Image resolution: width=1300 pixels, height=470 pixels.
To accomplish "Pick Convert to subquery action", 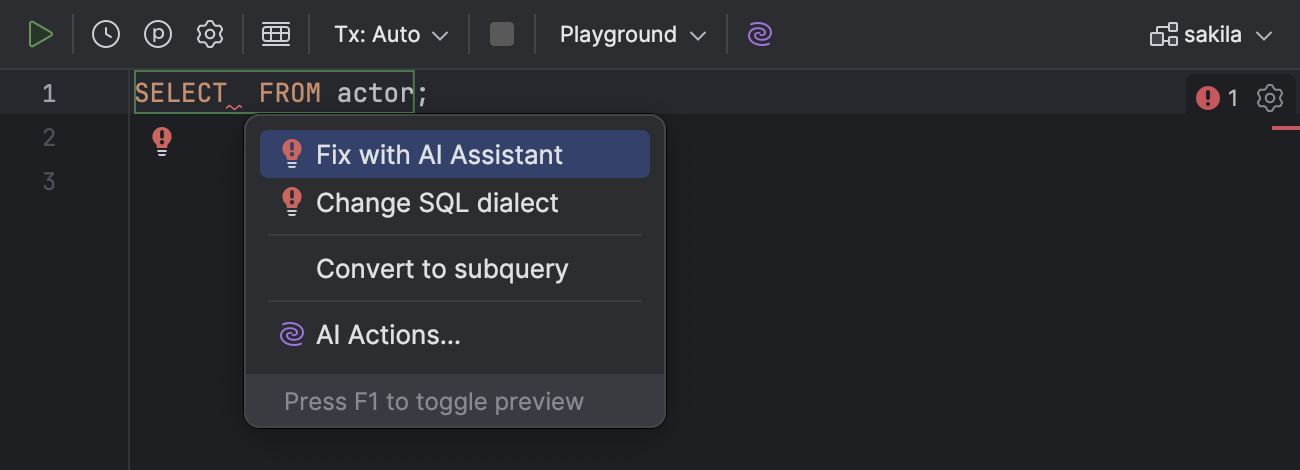I will 442,269.
